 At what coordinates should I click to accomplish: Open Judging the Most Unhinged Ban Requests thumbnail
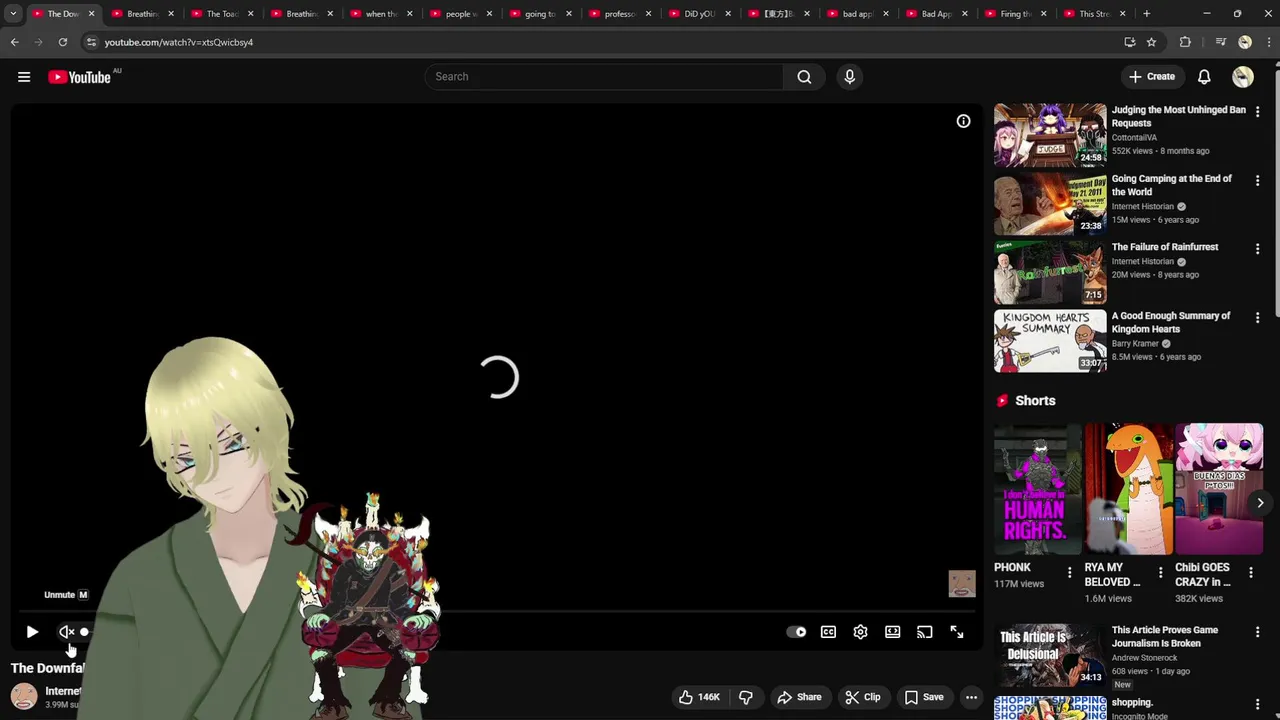click(x=1050, y=134)
